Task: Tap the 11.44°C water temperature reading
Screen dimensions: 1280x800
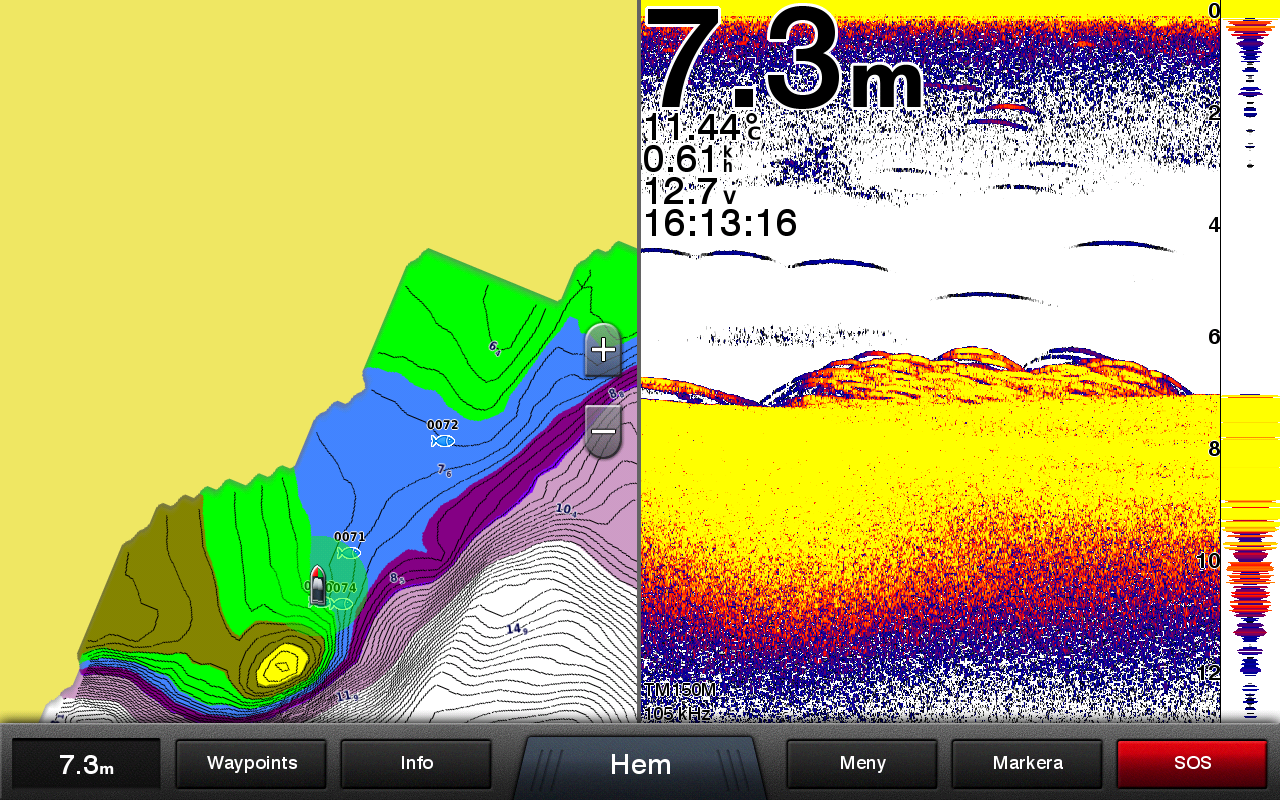Action: tap(701, 128)
